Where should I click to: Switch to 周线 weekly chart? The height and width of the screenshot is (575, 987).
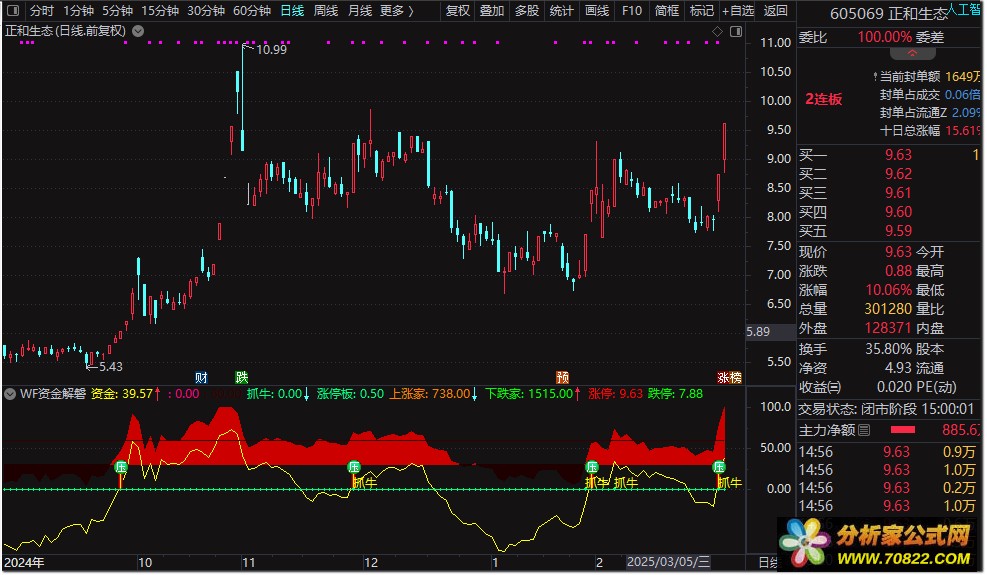[326, 11]
